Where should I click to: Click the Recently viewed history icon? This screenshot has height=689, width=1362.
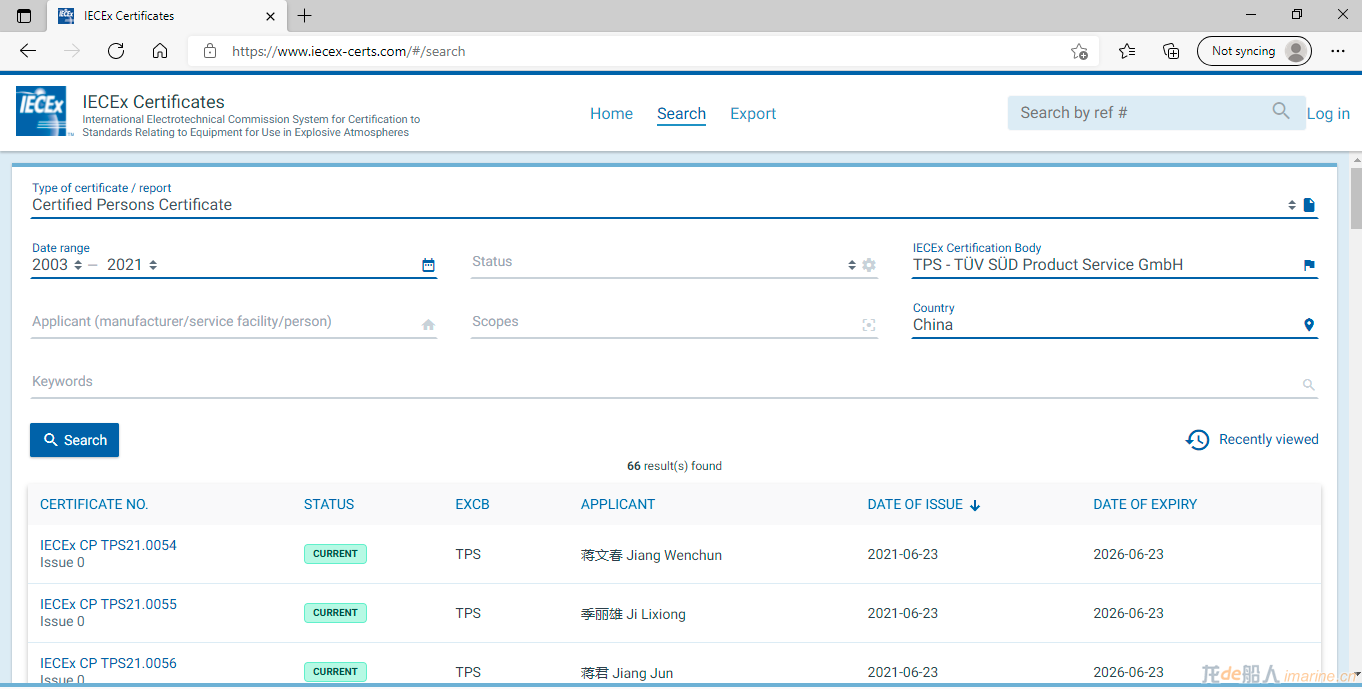point(1197,440)
